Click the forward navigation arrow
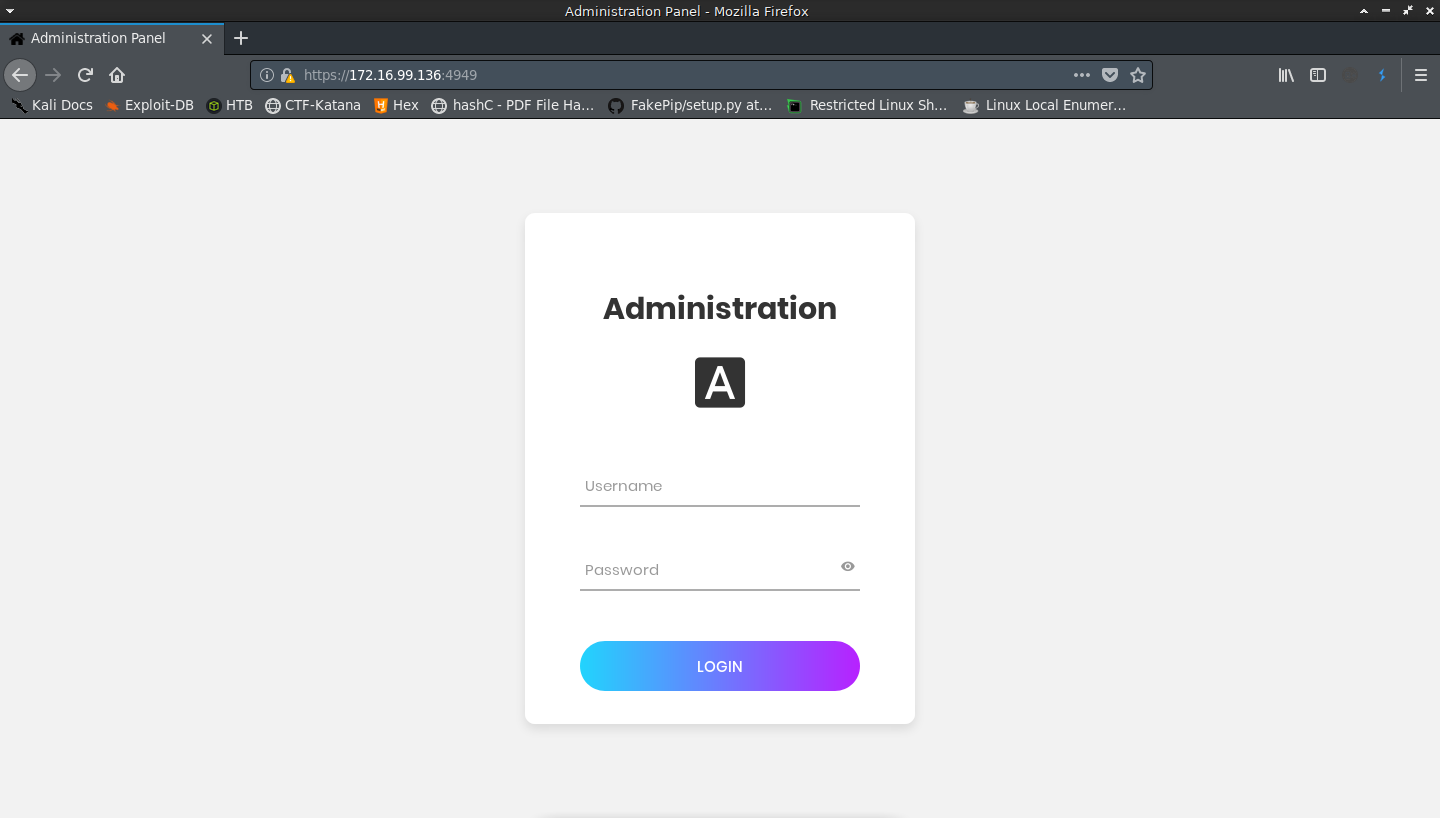The width and height of the screenshot is (1440, 818). (53, 75)
